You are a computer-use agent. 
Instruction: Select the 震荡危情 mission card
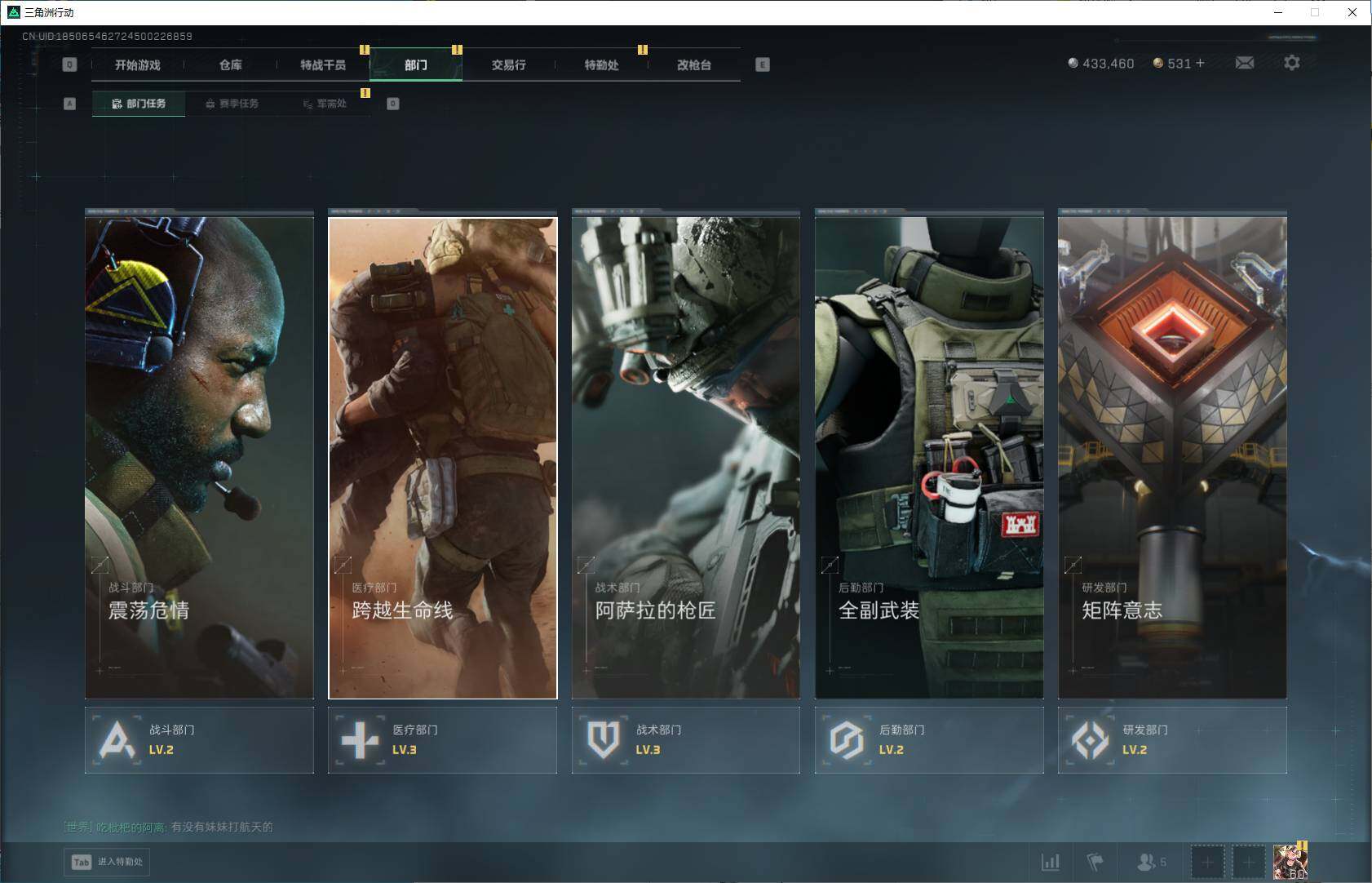pos(199,457)
